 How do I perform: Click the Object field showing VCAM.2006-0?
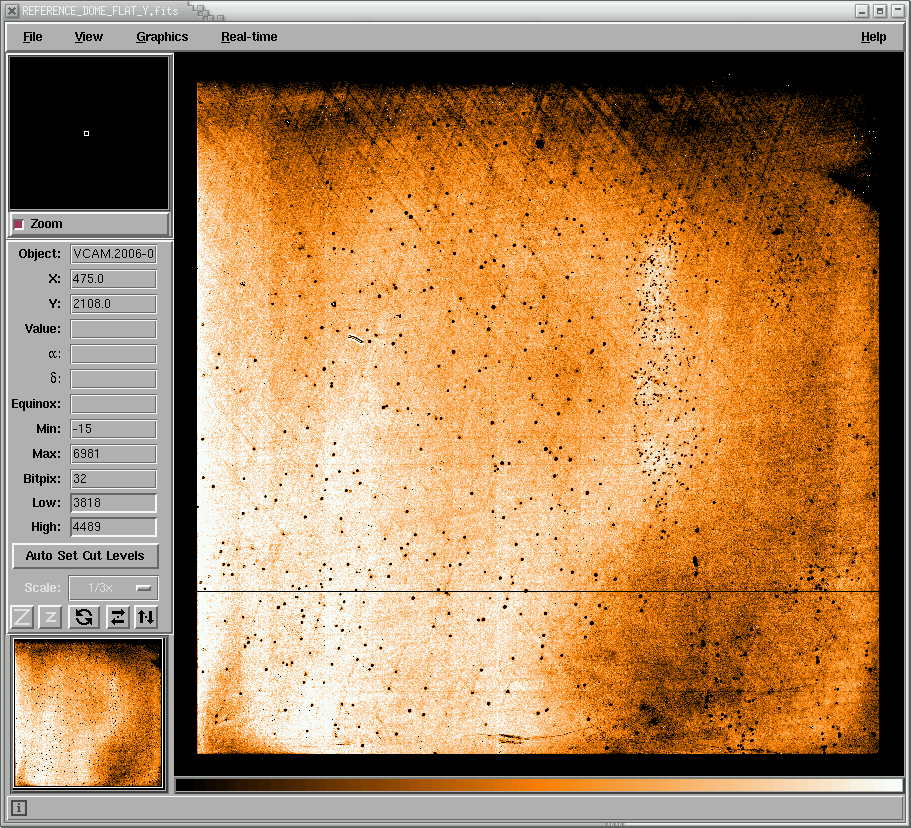(113, 254)
